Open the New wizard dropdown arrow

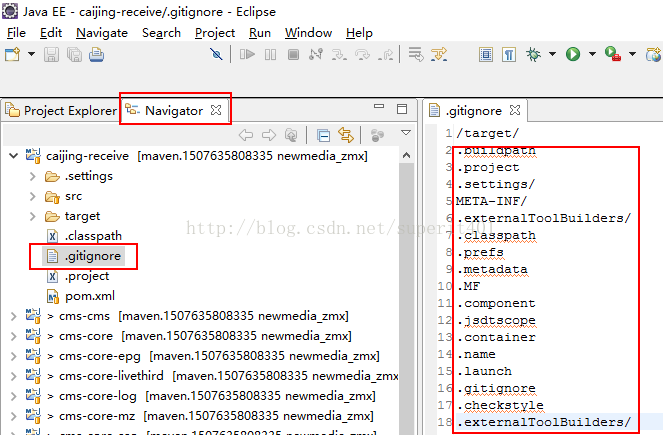31,54
